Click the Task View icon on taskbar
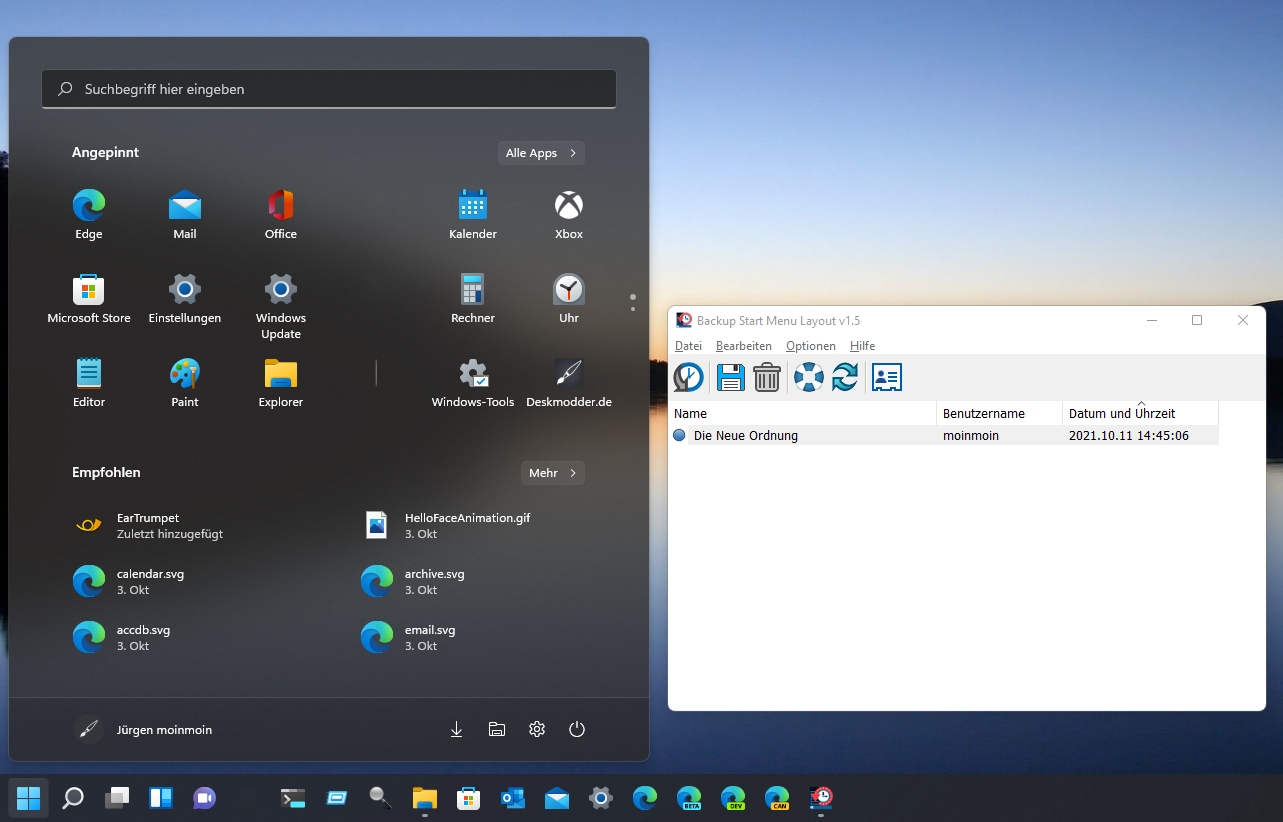 [117, 798]
